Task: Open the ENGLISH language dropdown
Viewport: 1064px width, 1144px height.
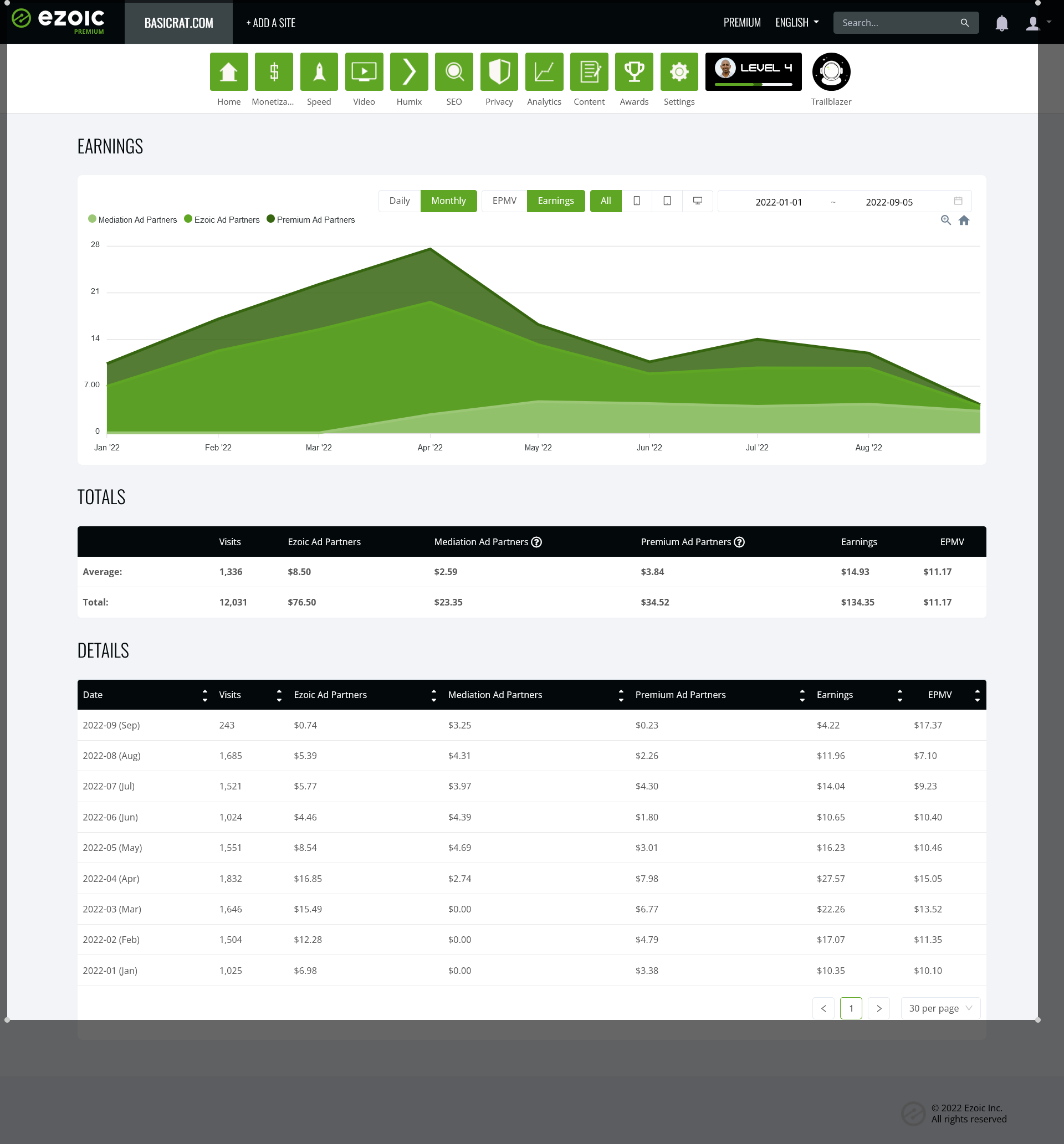Action: 797,23
